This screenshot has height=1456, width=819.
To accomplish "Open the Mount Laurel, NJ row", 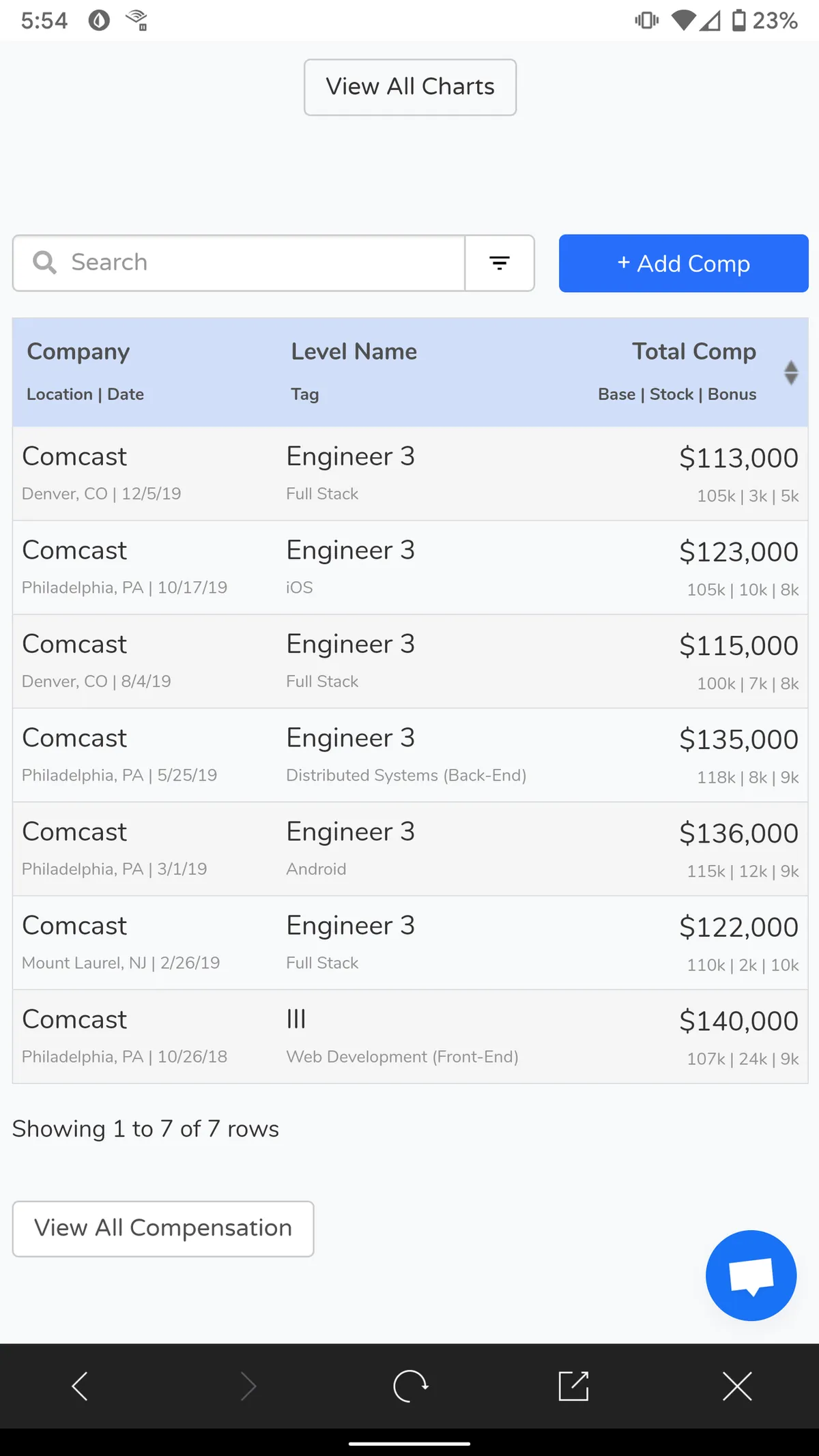I will [x=409, y=943].
